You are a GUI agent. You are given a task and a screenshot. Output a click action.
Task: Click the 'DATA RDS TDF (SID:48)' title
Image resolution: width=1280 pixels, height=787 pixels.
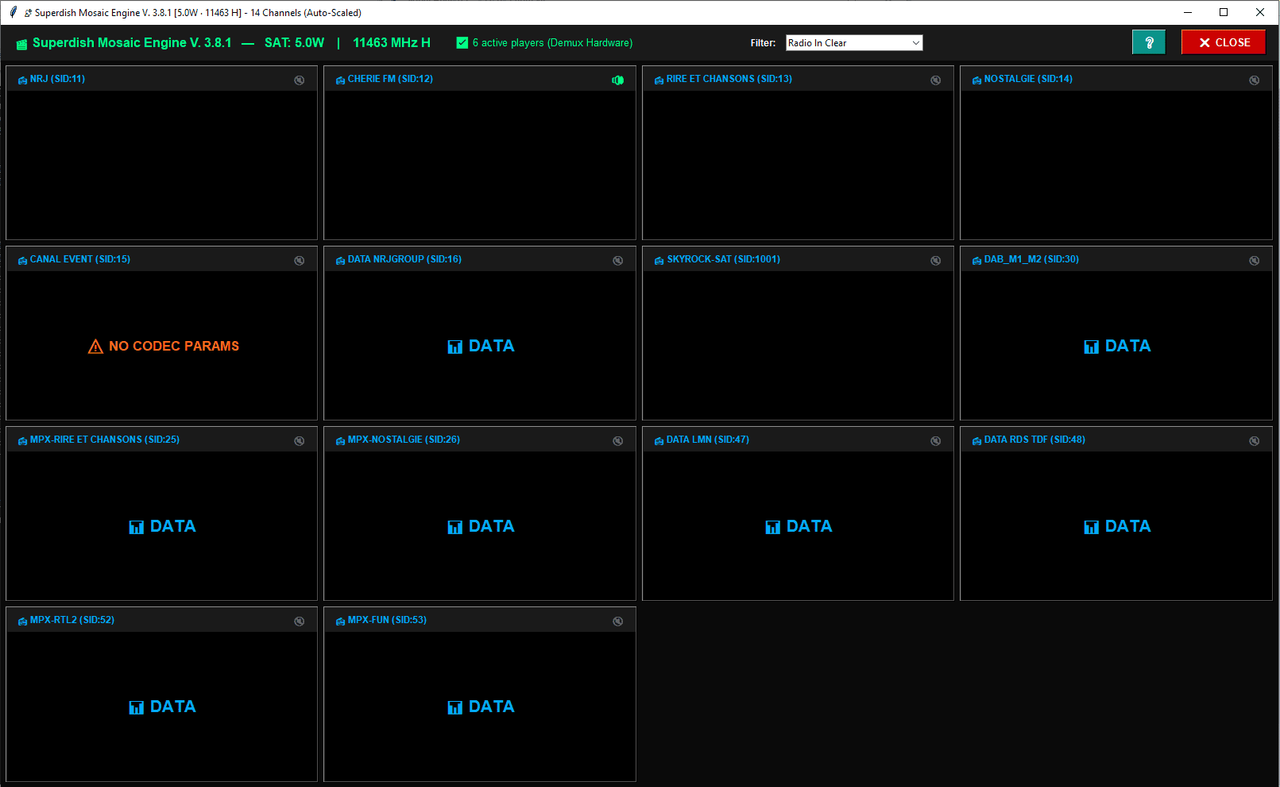(x=1034, y=440)
